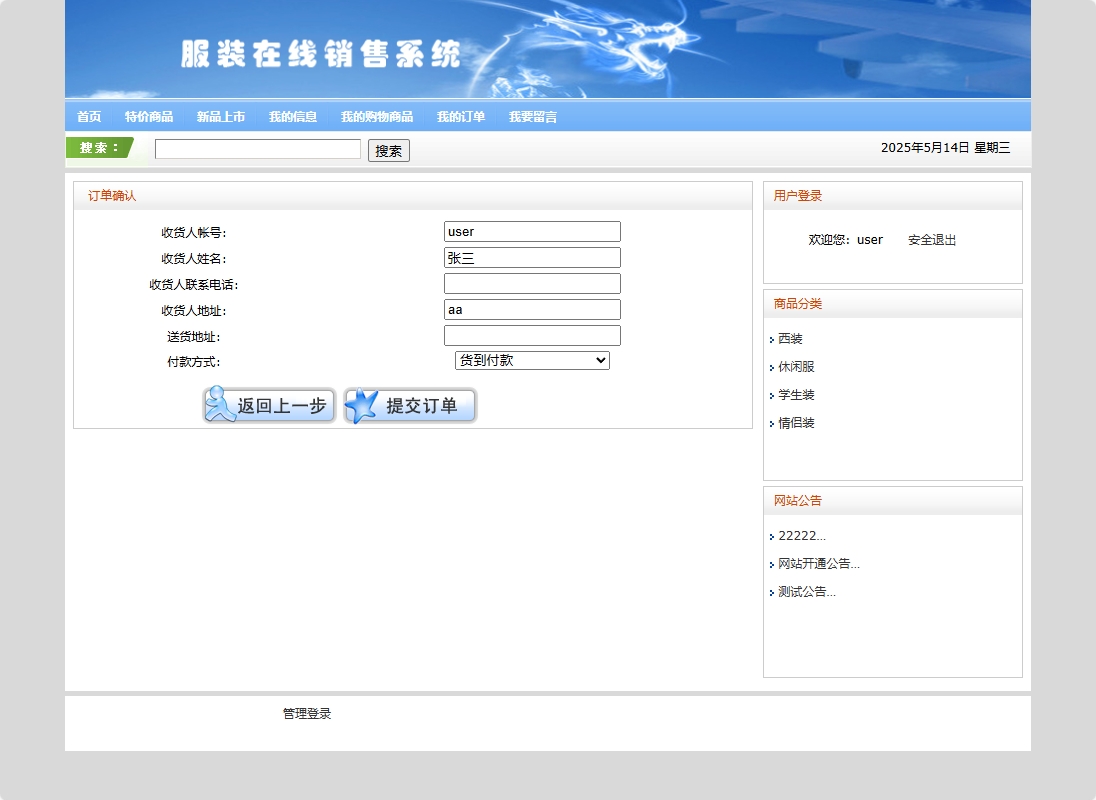This screenshot has height=800, width=1096.
Task: Go to 我的订单 page
Action: coord(460,116)
